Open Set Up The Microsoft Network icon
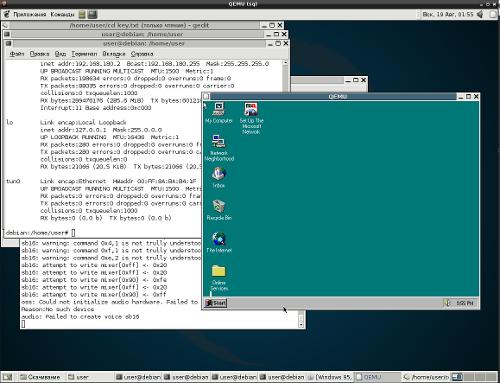The image size is (500, 383). coord(251,119)
